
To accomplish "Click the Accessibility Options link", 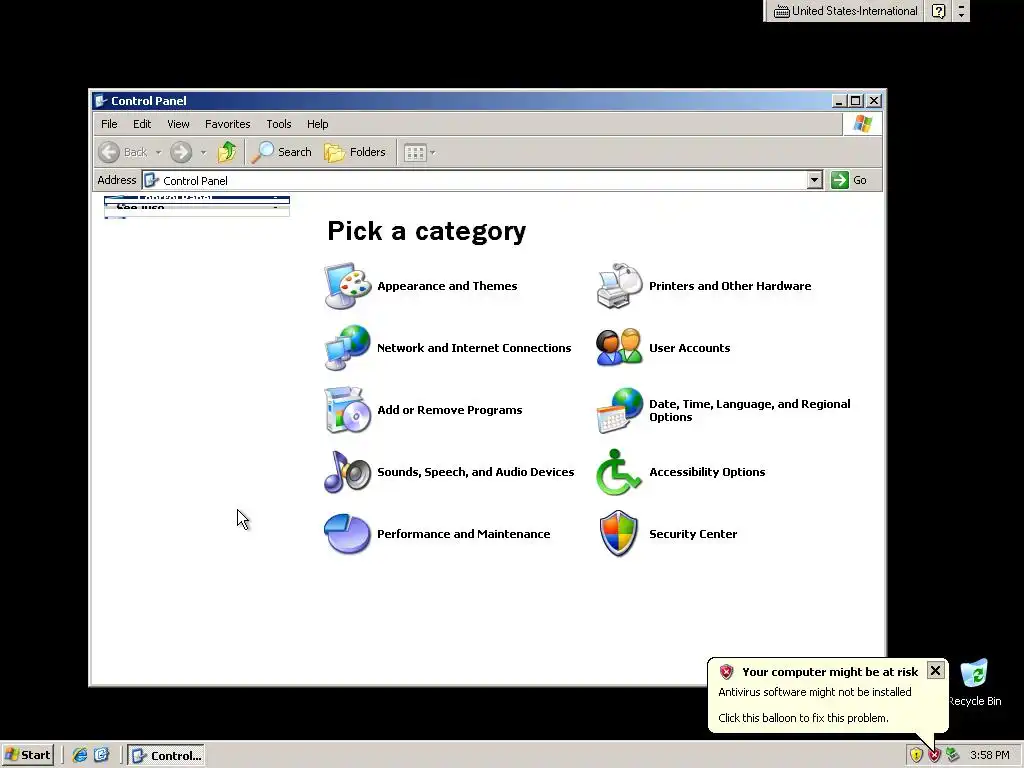I will pos(707,472).
